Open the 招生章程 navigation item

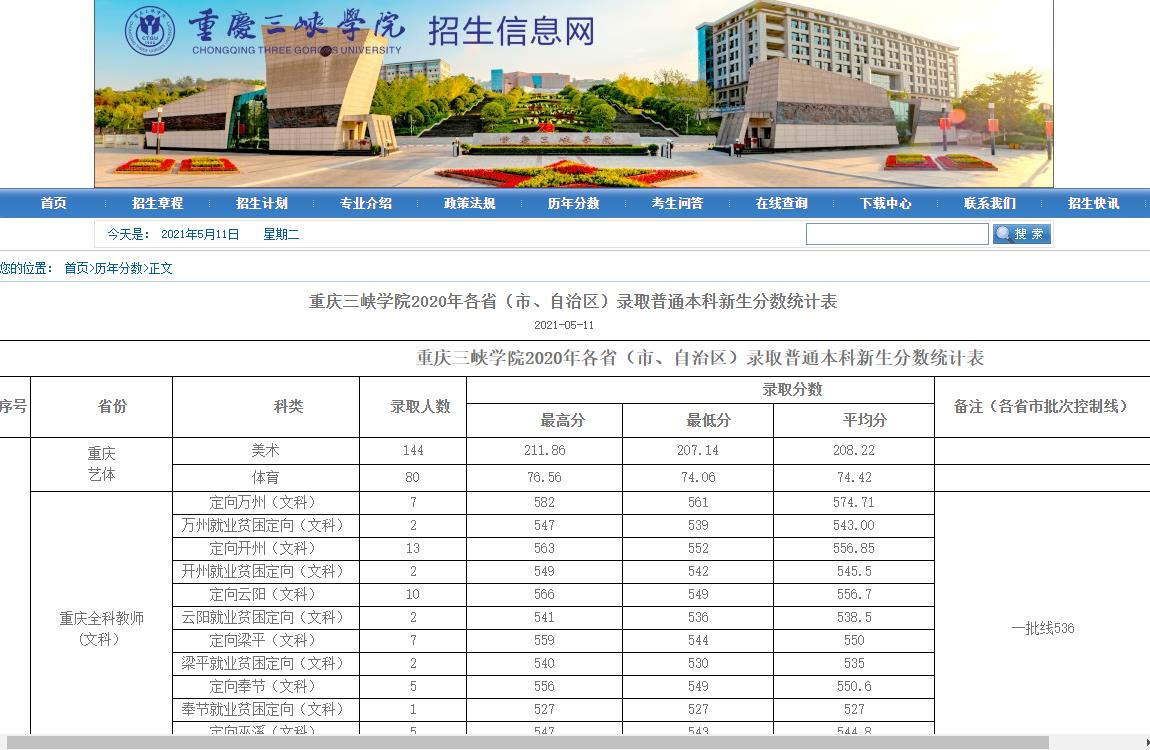pyautogui.click(x=158, y=203)
